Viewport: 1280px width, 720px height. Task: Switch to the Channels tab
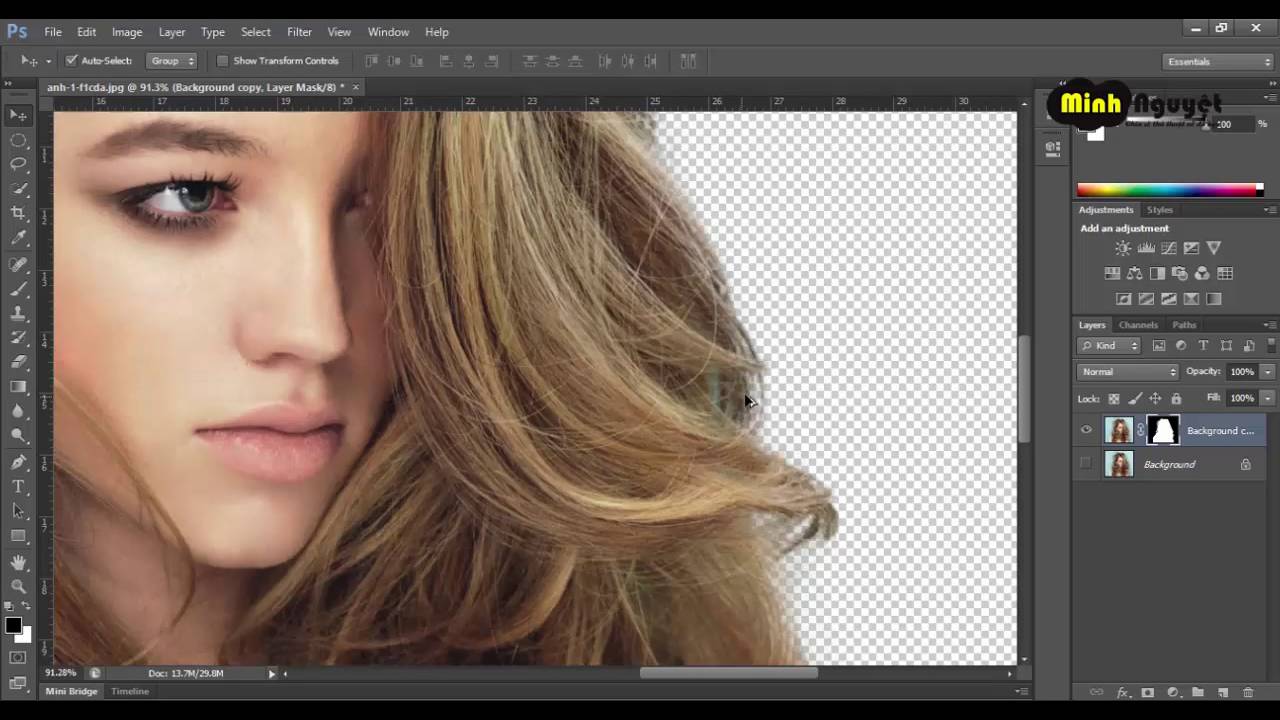coord(1138,325)
